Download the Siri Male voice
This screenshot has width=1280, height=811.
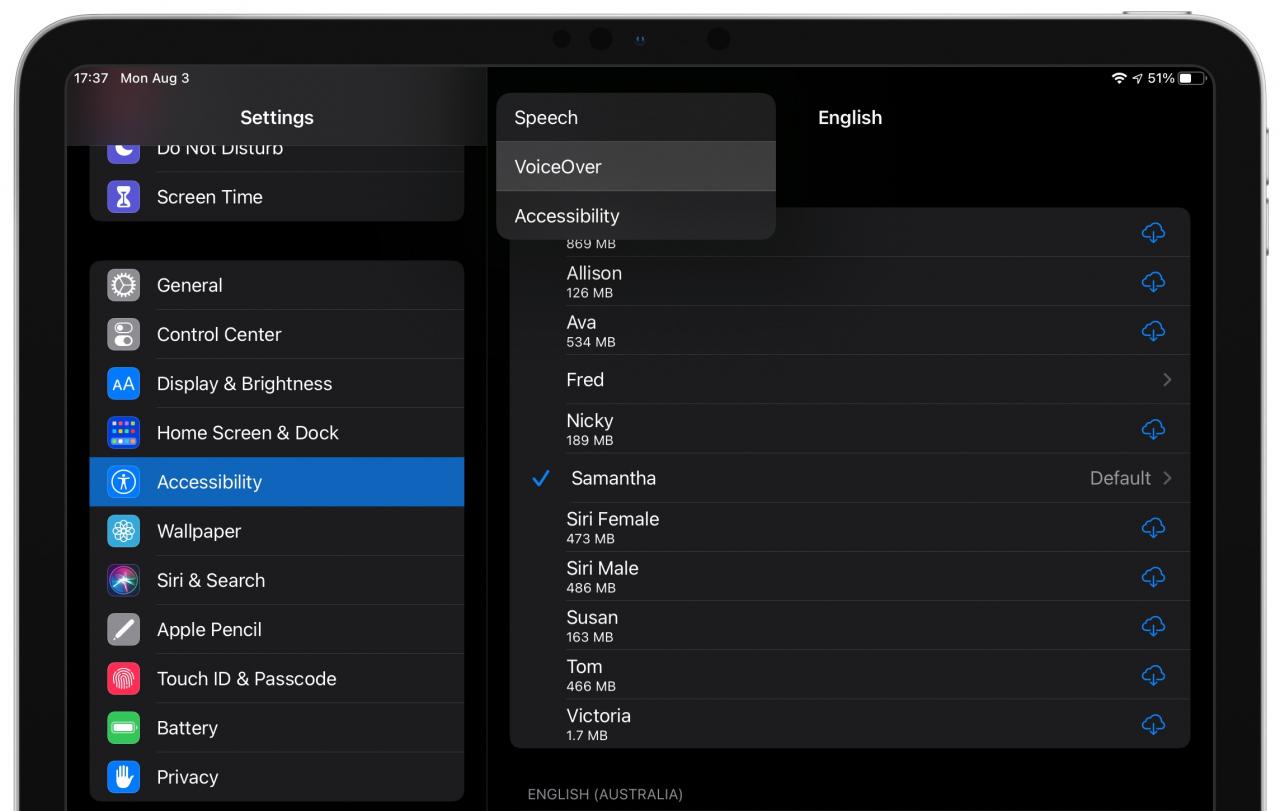(x=1153, y=577)
